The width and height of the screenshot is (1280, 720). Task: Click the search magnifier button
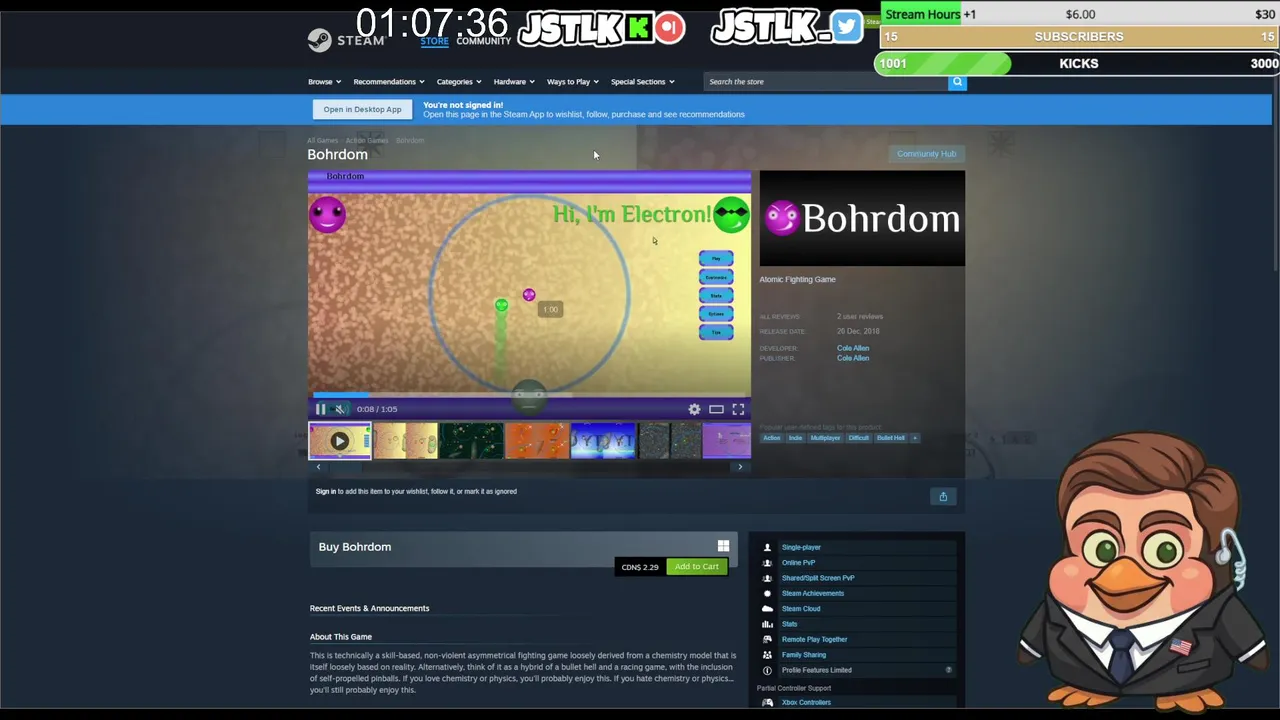[x=957, y=82]
